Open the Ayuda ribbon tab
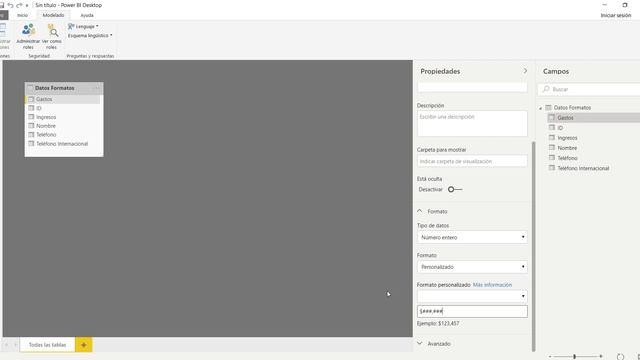This screenshot has height=360, width=640. pos(87,15)
